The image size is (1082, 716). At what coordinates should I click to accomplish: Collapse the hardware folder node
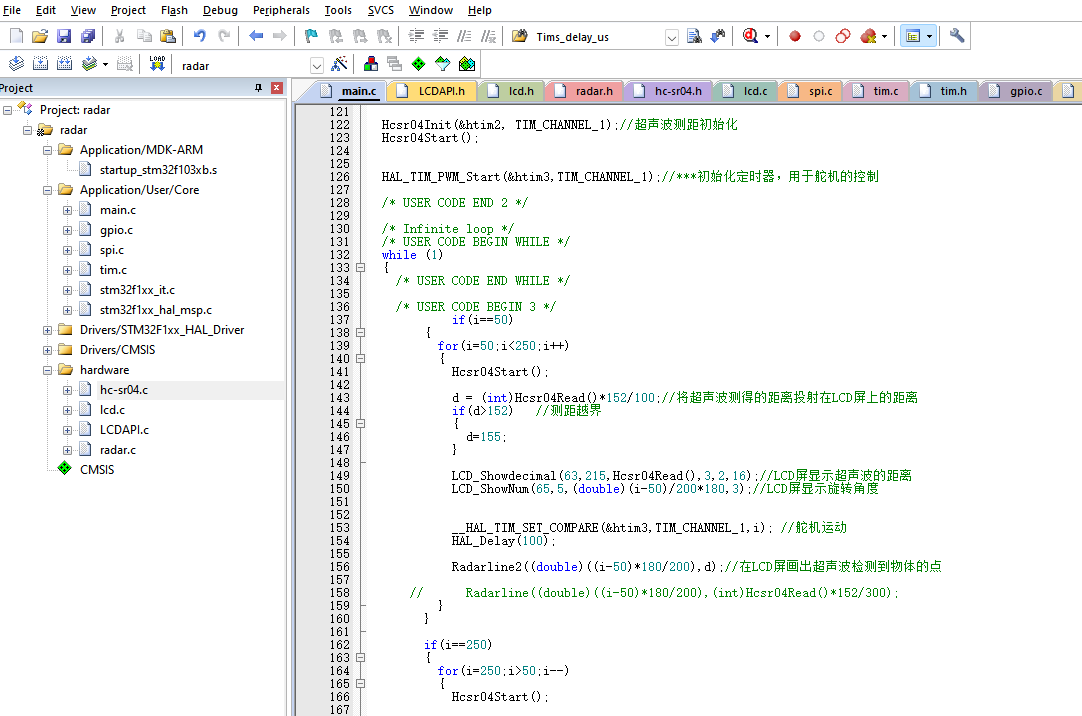pos(48,370)
